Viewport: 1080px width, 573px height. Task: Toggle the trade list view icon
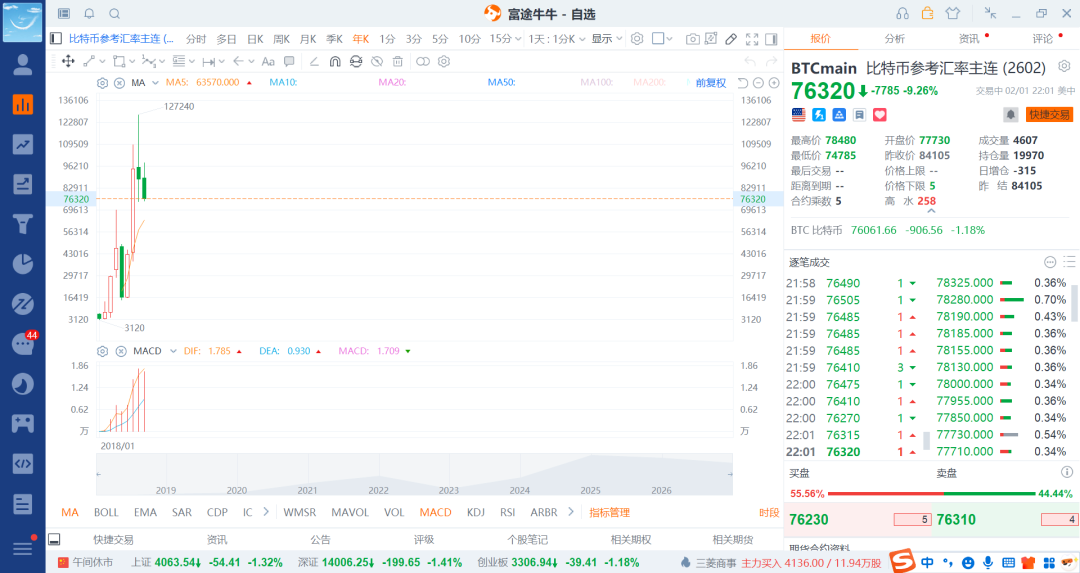pos(1069,262)
